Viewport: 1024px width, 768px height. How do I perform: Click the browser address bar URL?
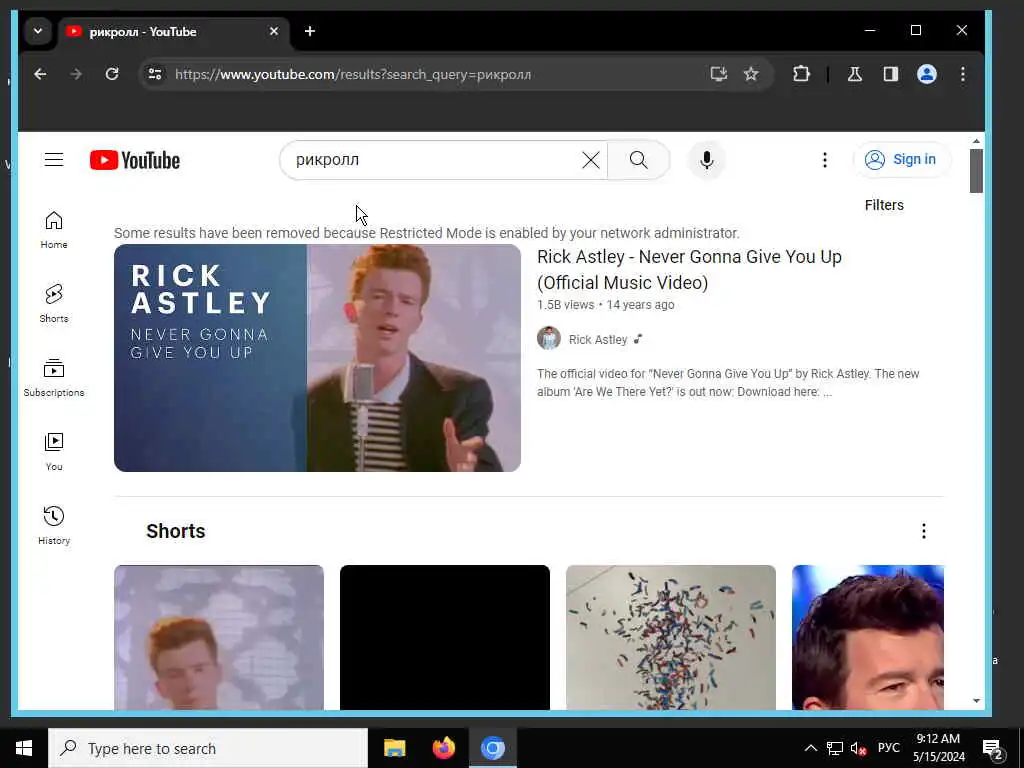tap(353, 74)
